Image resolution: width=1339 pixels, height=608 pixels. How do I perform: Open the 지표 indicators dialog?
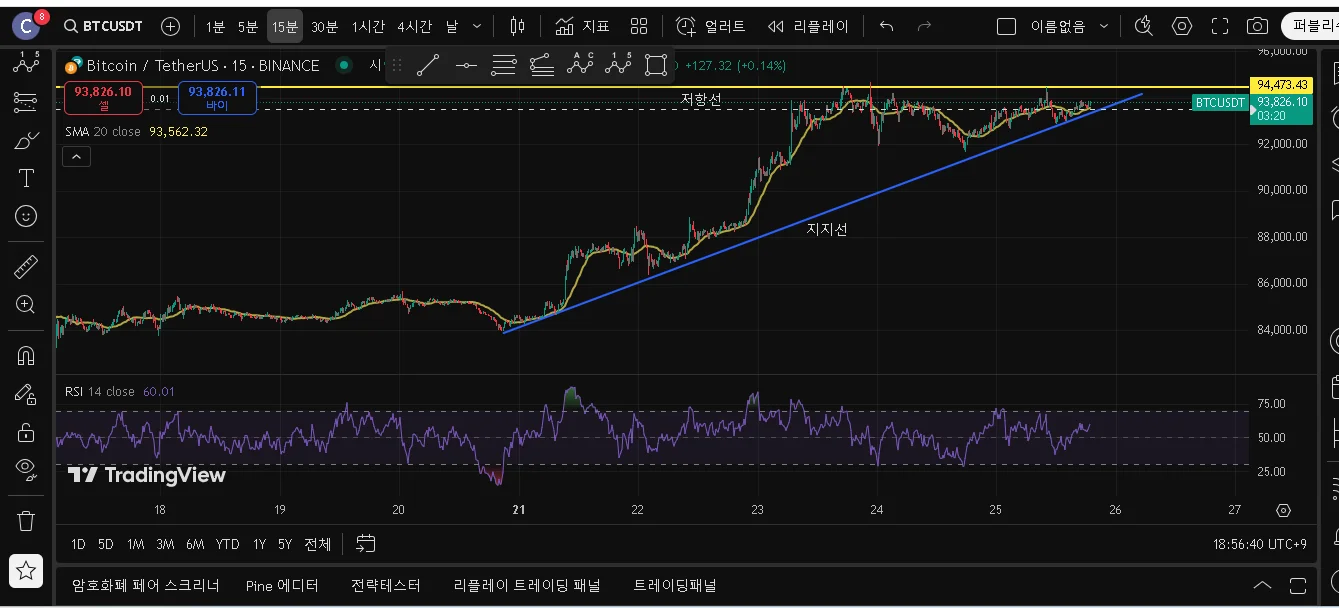click(x=583, y=26)
